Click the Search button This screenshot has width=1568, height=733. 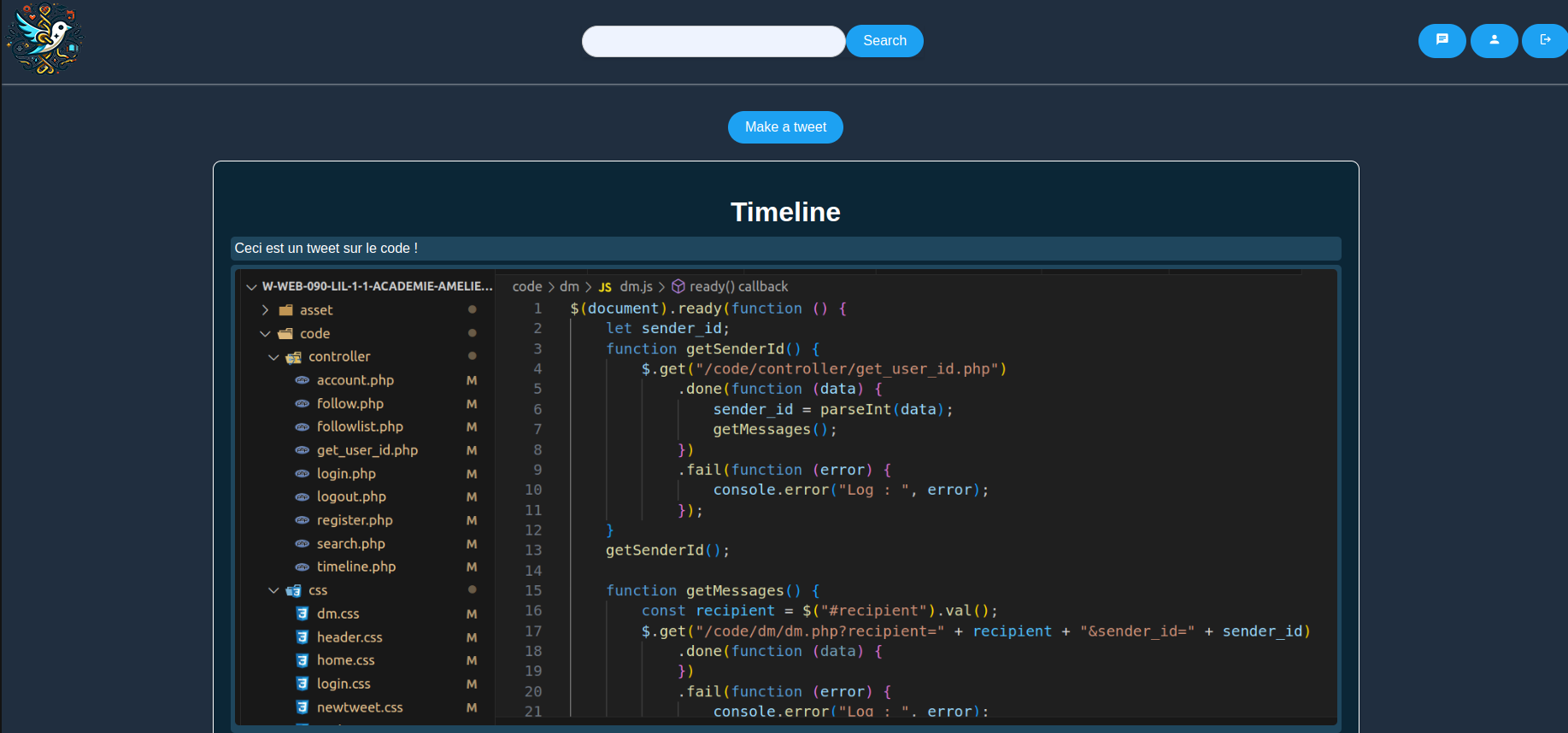pos(884,41)
